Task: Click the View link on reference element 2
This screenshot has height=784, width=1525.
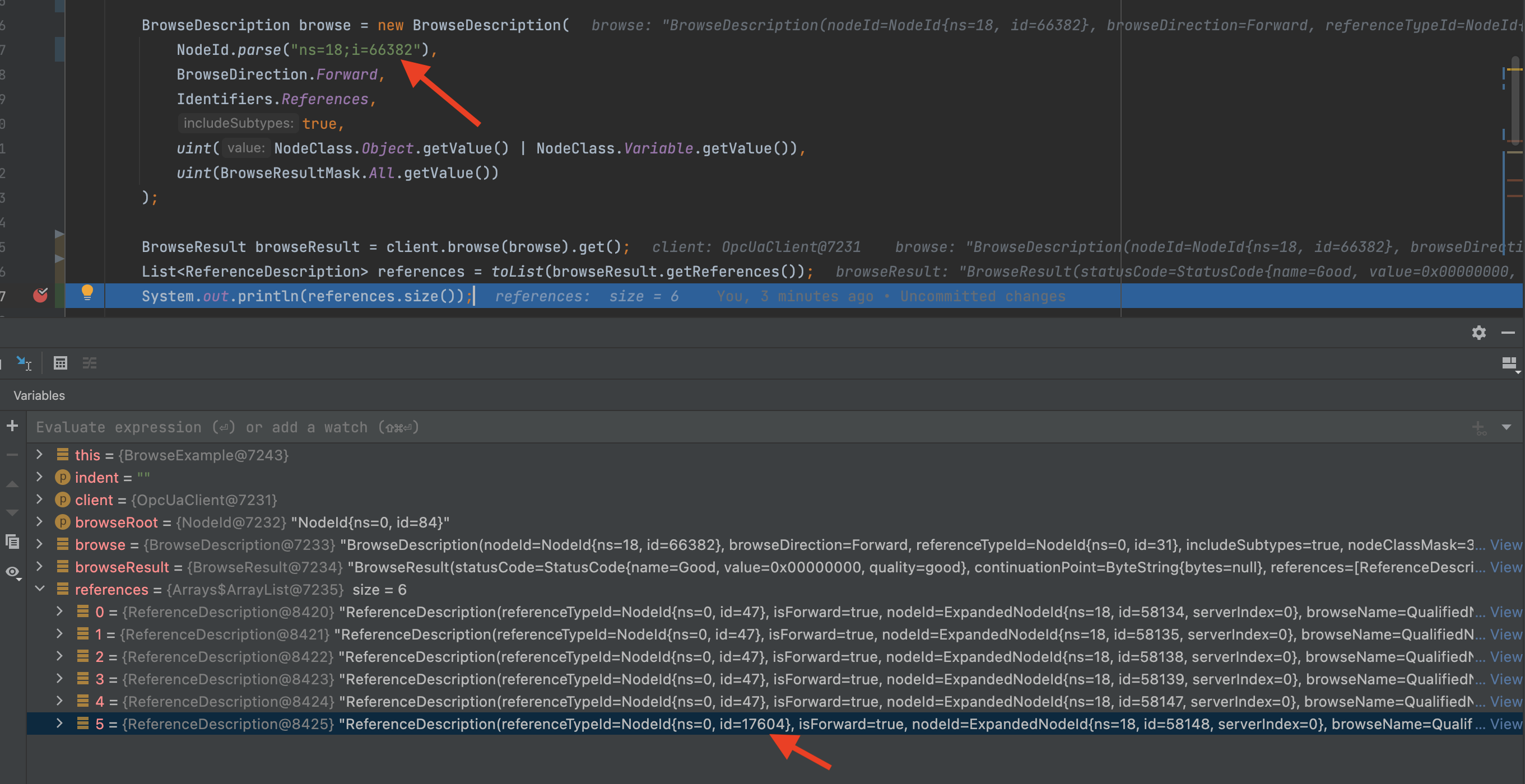Action: (x=1505, y=657)
